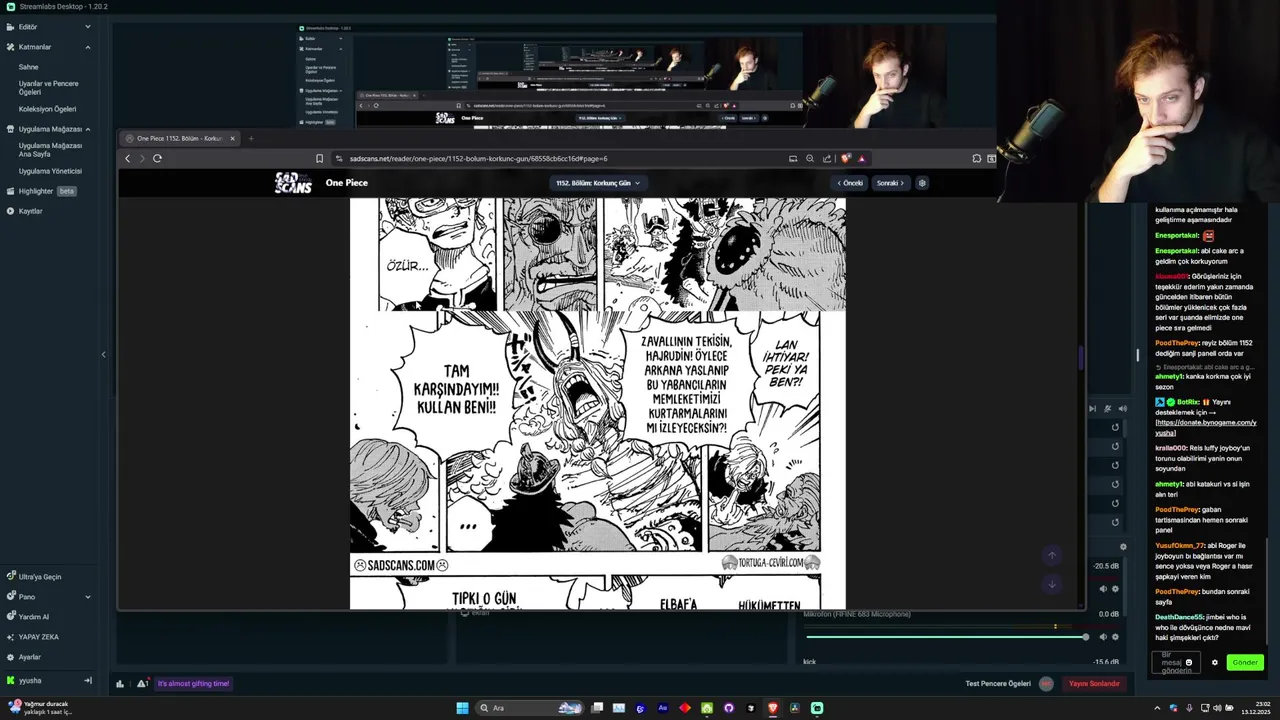This screenshot has height=720, width=1280.
Task: Collapse the studio side panel arrow
Action: (103, 354)
